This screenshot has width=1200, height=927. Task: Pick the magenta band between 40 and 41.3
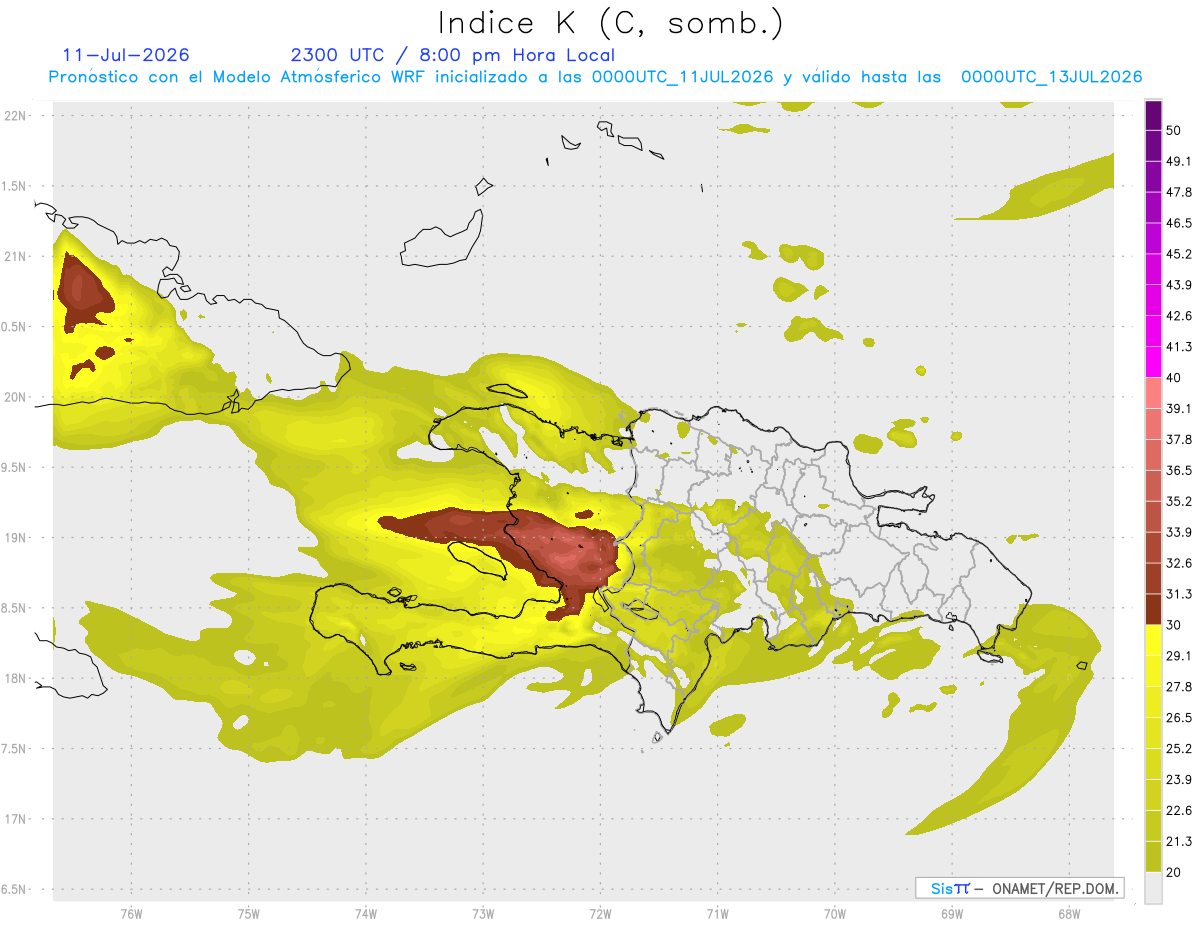click(1153, 362)
